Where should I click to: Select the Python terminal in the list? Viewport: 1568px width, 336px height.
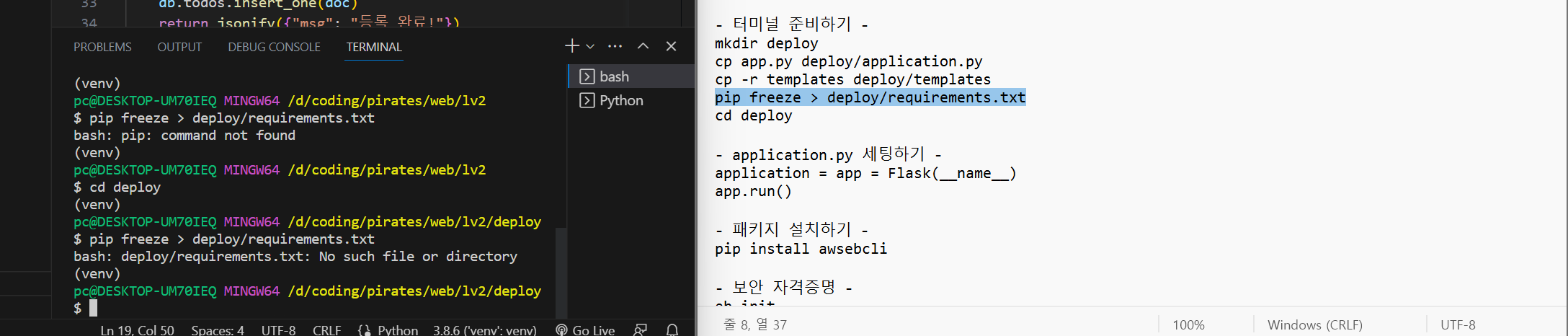click(x=631, y=100)
